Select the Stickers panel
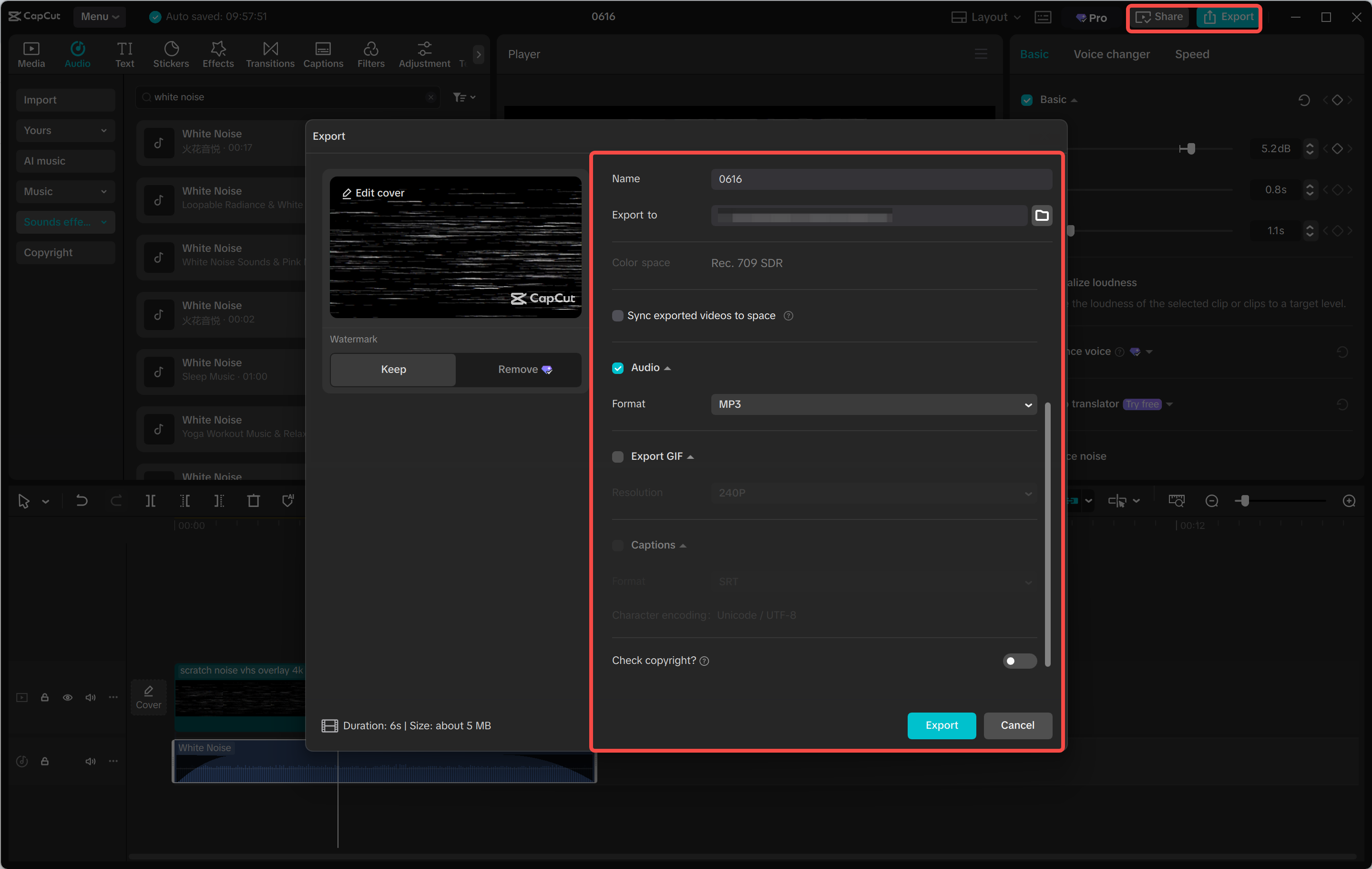This screenshot has width=1372, height=869. pos(171,53)
